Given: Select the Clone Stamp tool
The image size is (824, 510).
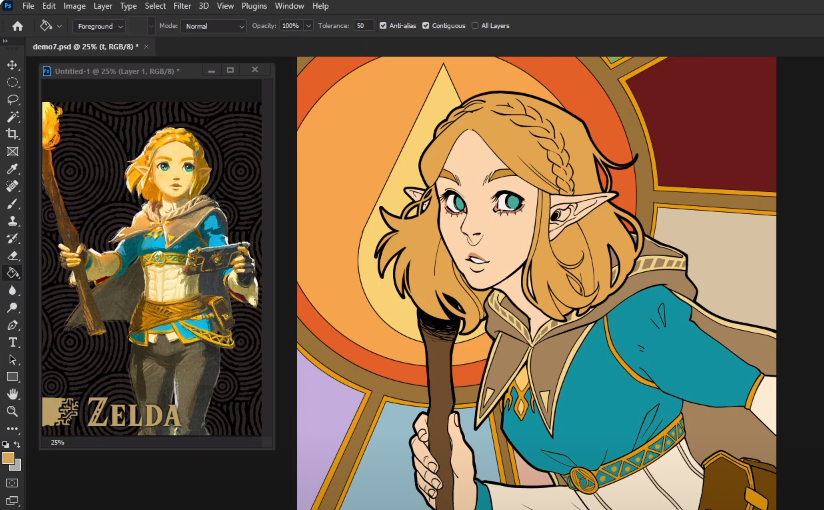Looking at the screenshot, I should tap(12, 221).
